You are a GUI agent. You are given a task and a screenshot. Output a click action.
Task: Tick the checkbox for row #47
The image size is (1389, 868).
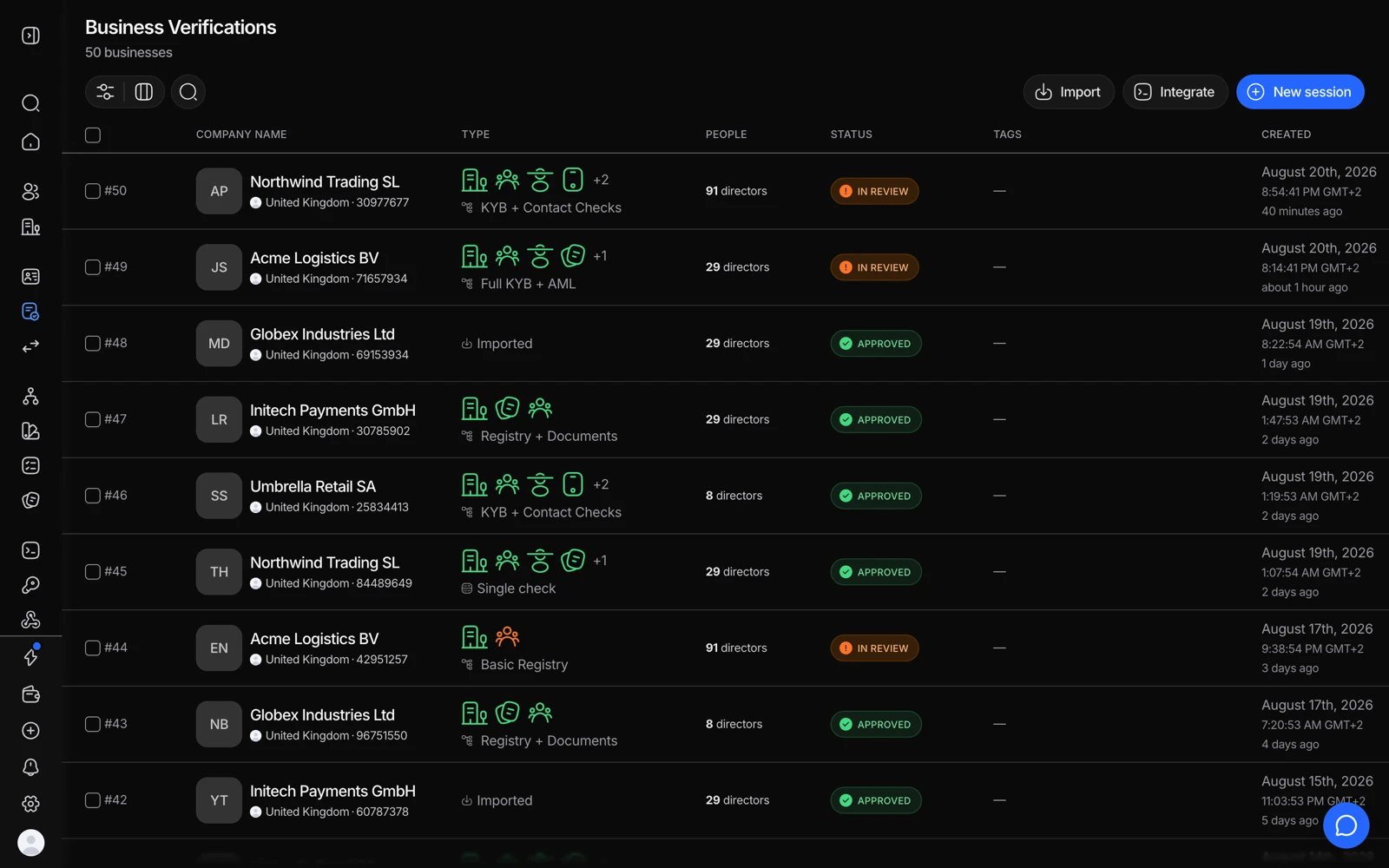tap(93, 419)
